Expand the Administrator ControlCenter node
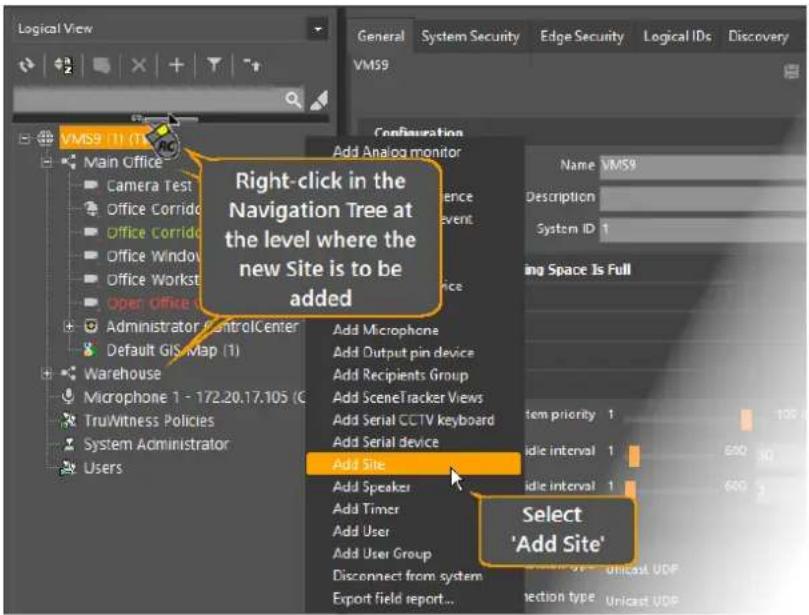The image size is (809, 615). click(69, 326)
